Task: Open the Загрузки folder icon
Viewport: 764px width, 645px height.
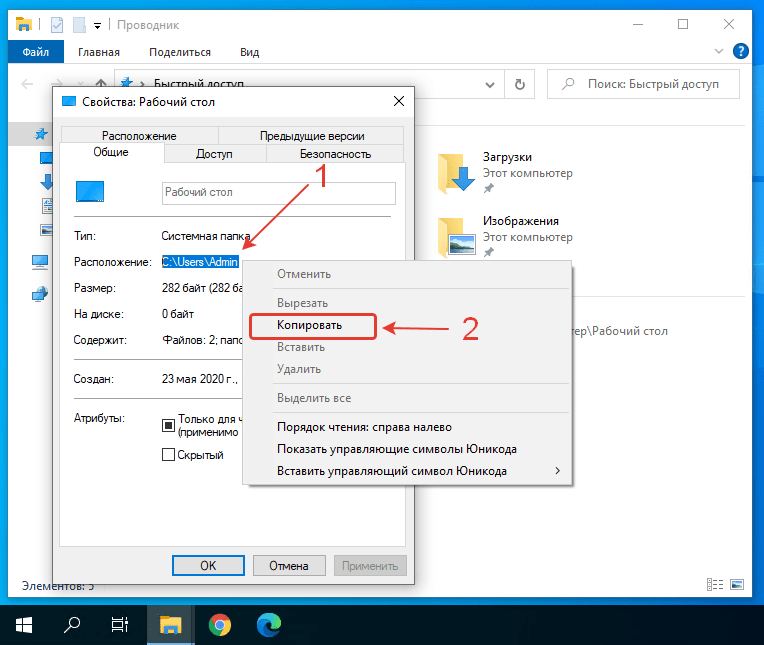Action: pyautogui.click(x=456, y=173)
